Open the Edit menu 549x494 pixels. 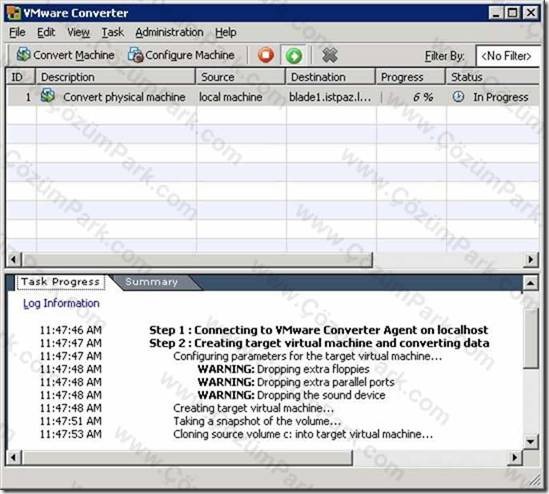point(46,32)
